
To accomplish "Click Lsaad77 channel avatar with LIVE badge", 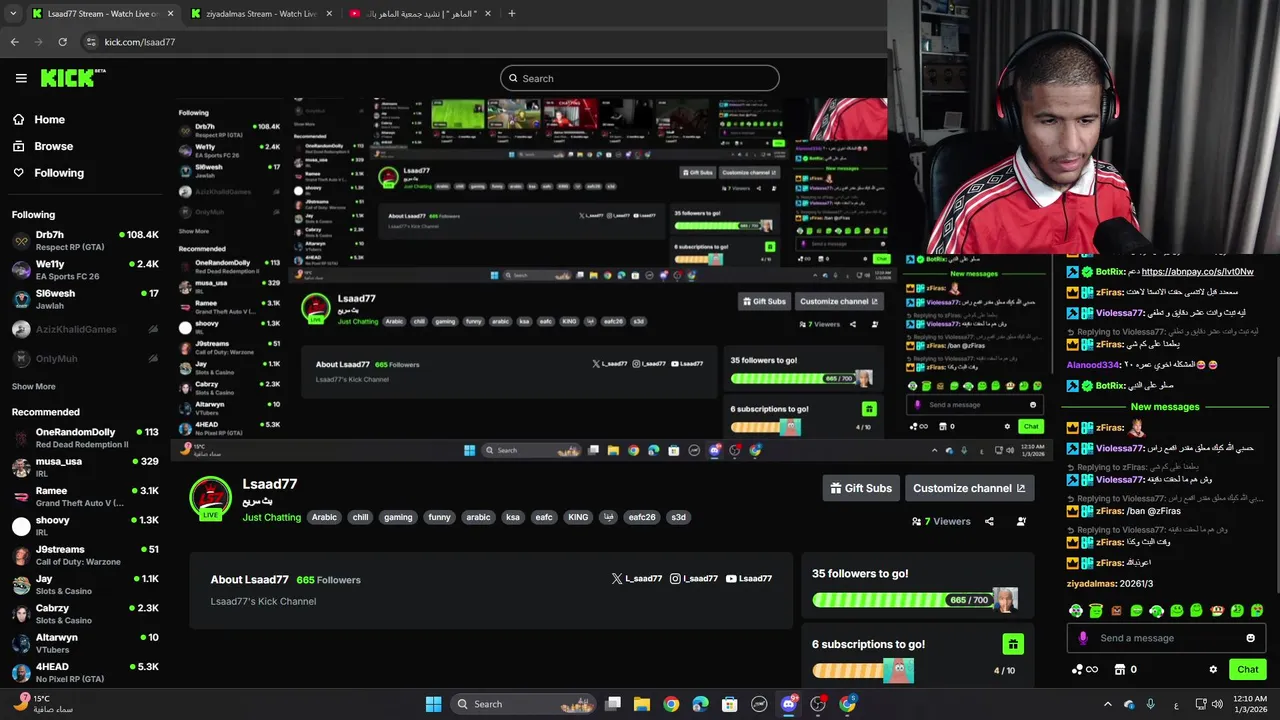I will tap(210, 498).
